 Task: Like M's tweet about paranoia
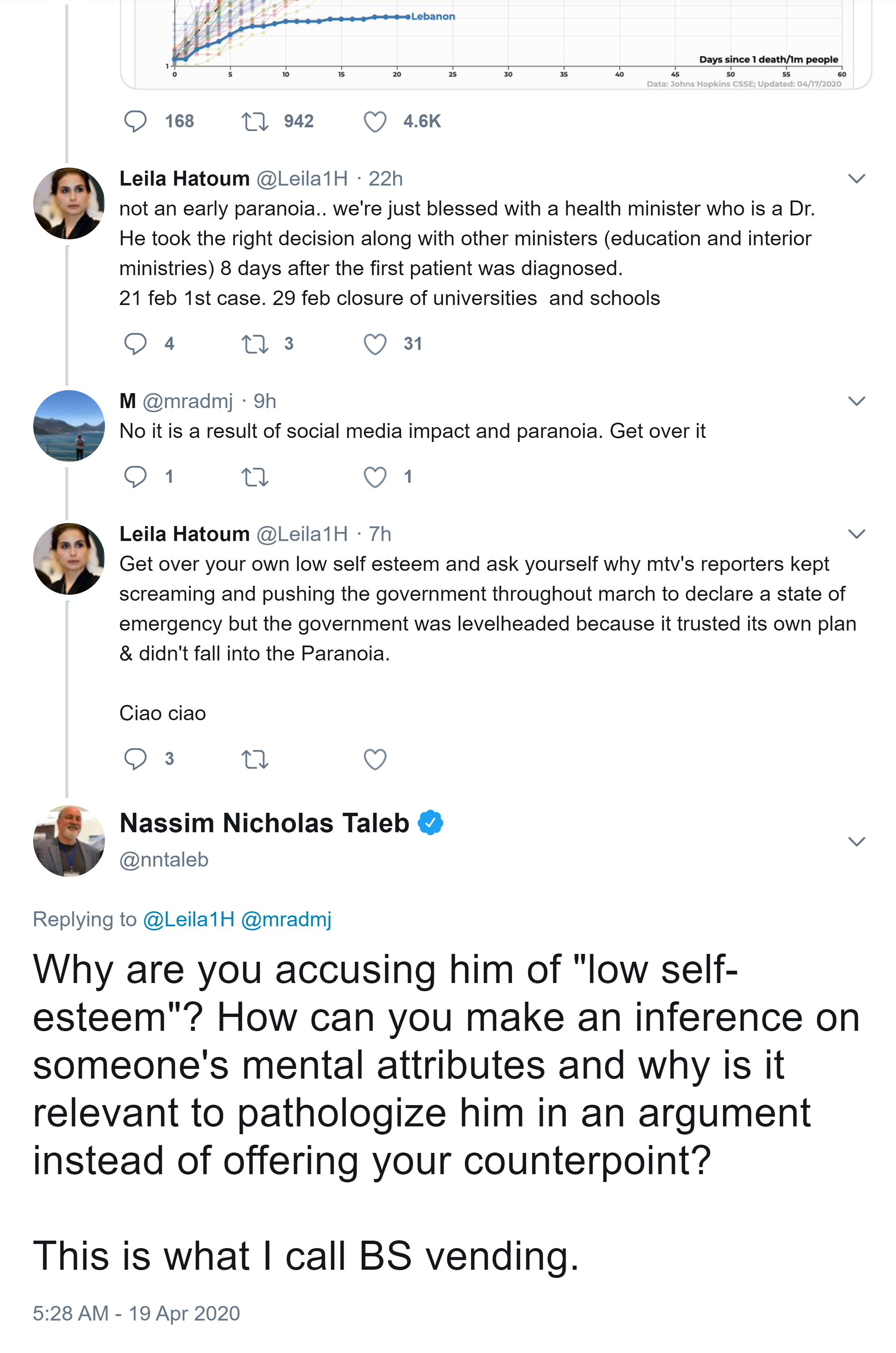pyautogui.click(x=375, y=476)
